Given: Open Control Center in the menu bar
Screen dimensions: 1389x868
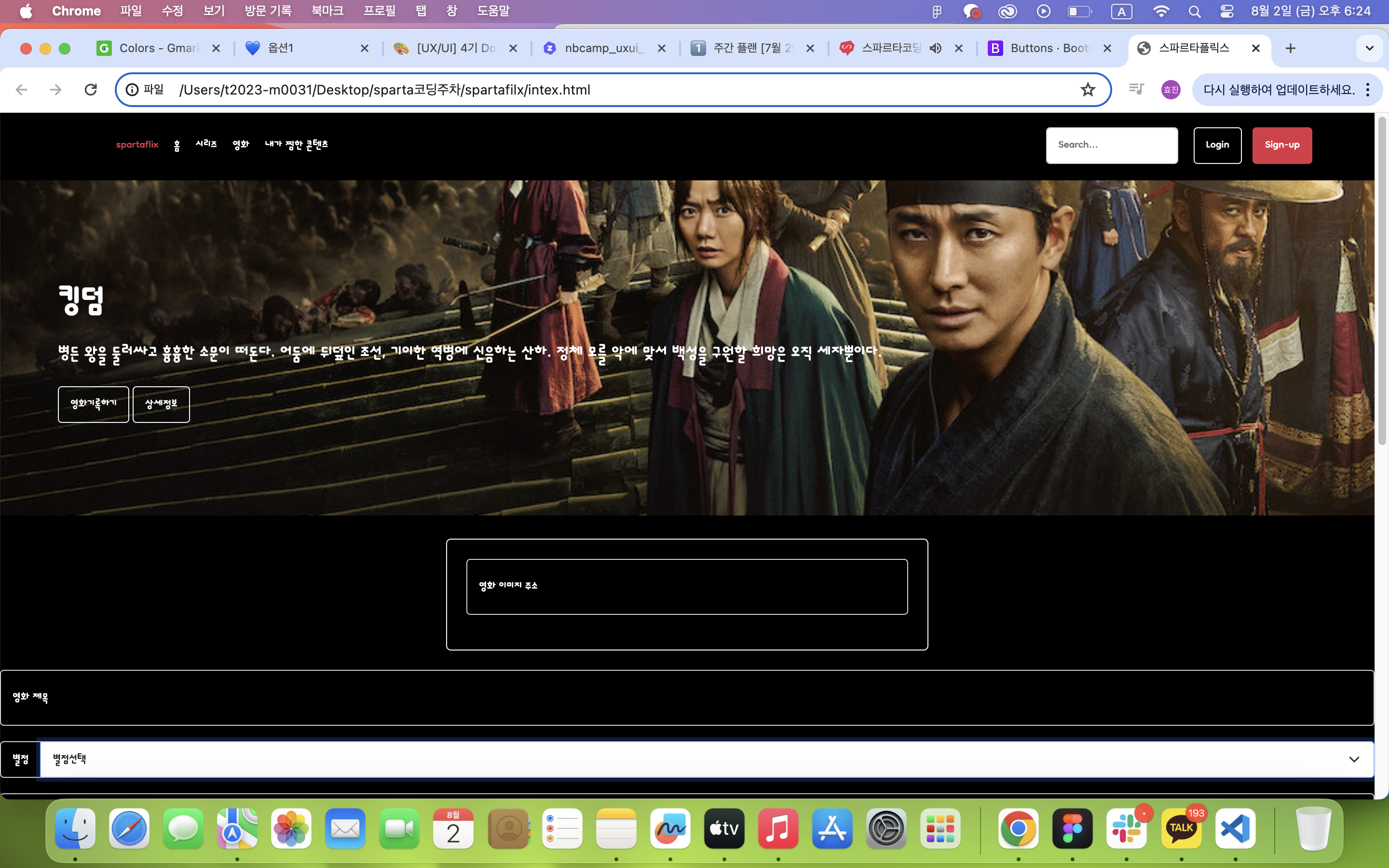Looking at the screenshot, I should pos(1226,12).
